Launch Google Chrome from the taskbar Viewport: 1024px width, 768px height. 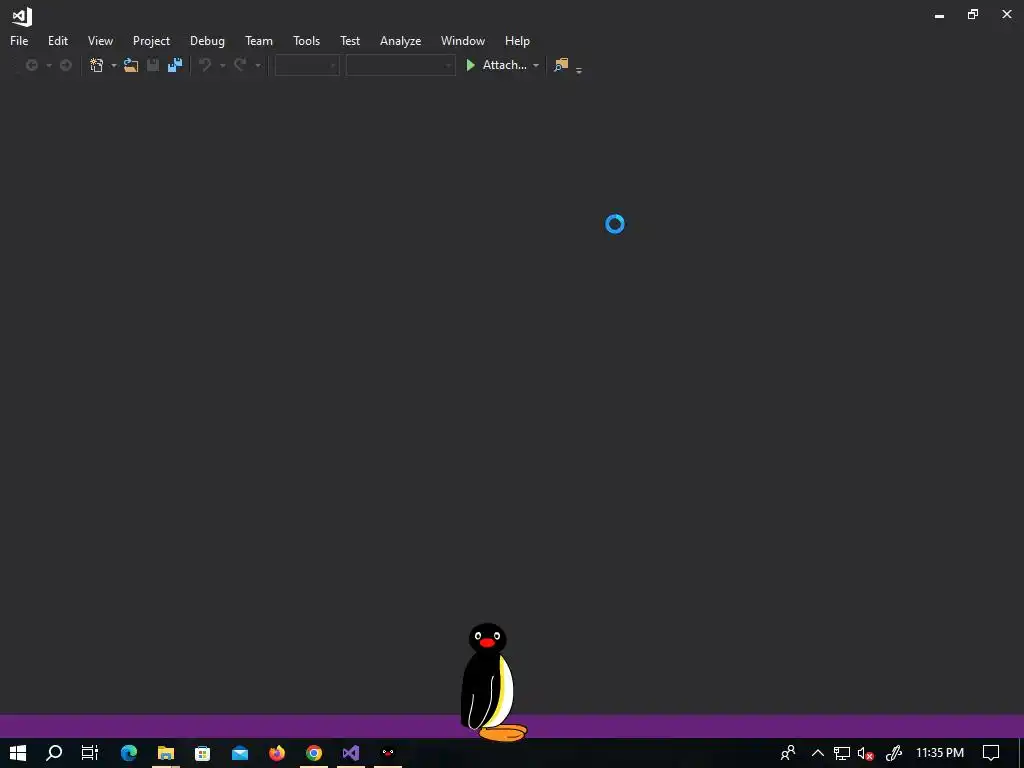coord(314,753)
